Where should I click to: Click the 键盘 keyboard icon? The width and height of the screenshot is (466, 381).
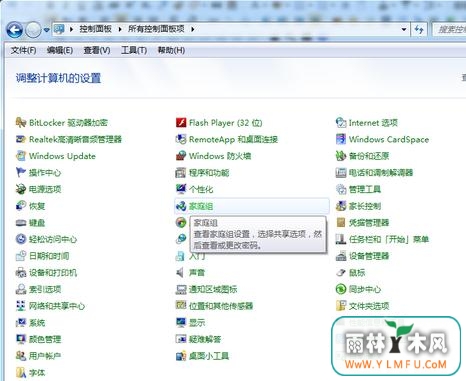[x=21, y=223]
